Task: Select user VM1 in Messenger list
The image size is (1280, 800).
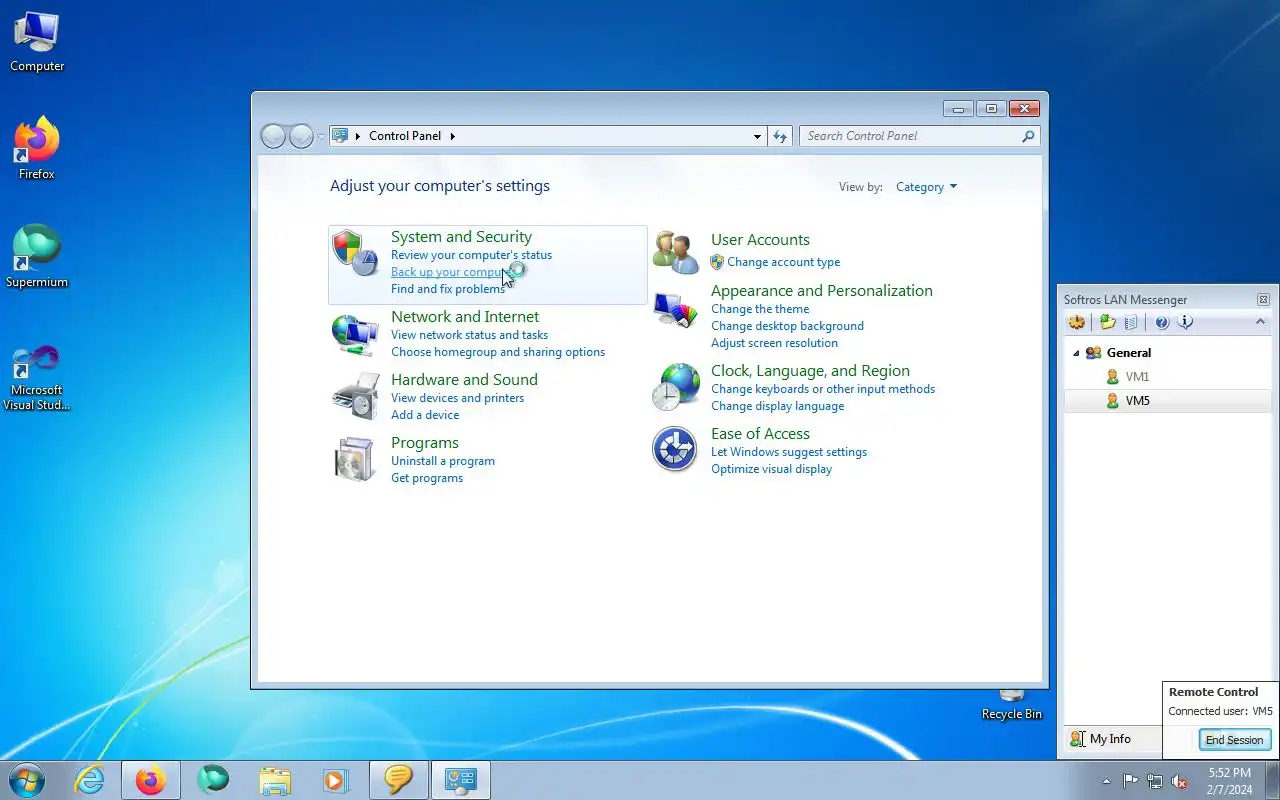Action: click(x=1137, y=377)
